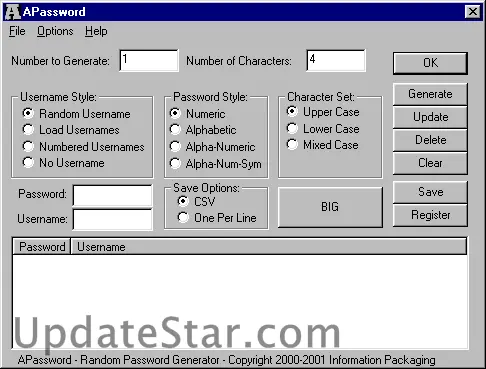Click the Update button
Viewport: 486px width, 369px height.
[430, 117]
